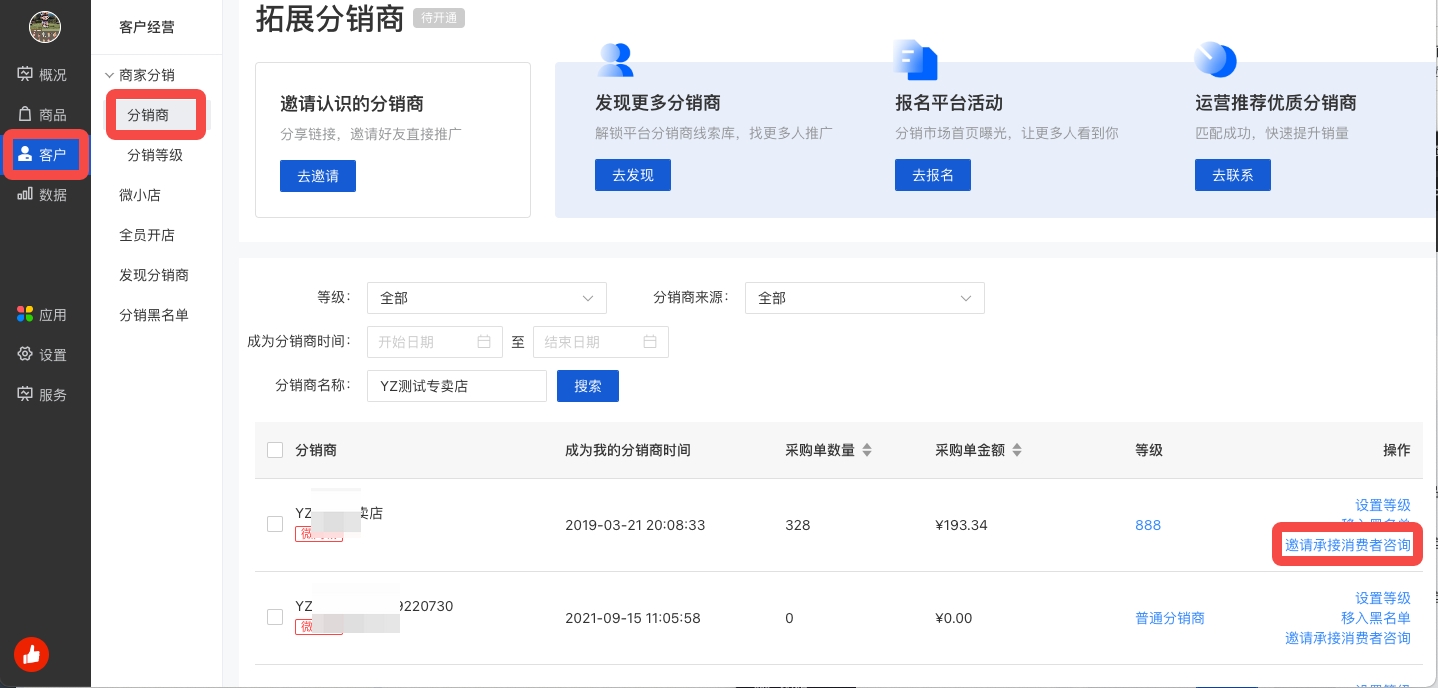Open 数据 data section

coord(43,195)
